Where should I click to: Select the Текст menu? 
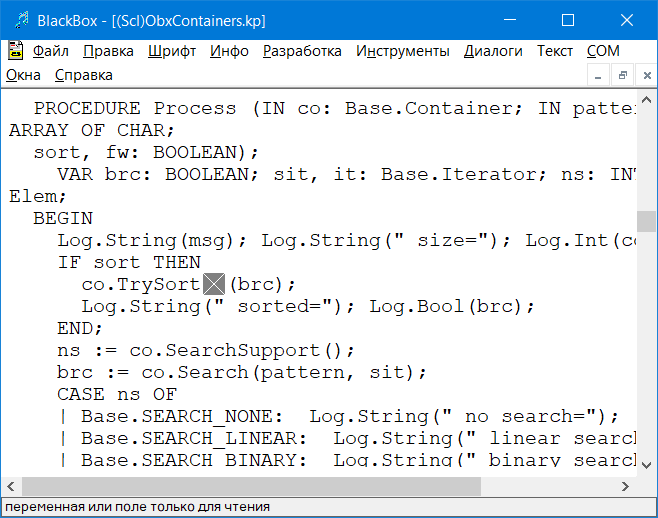555,51
